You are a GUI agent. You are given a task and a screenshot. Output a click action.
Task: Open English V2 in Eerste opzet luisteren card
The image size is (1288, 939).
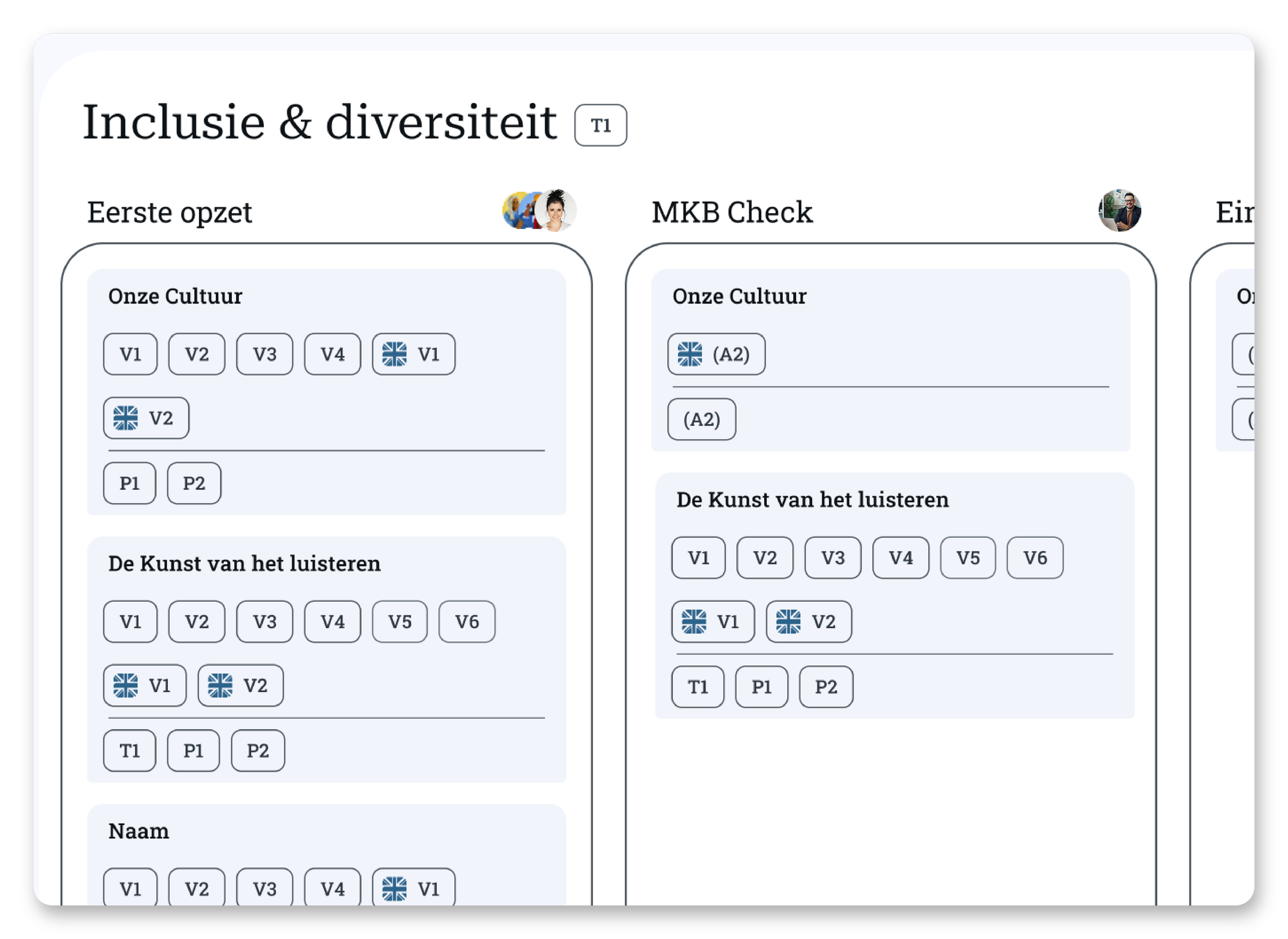(241, 686)
